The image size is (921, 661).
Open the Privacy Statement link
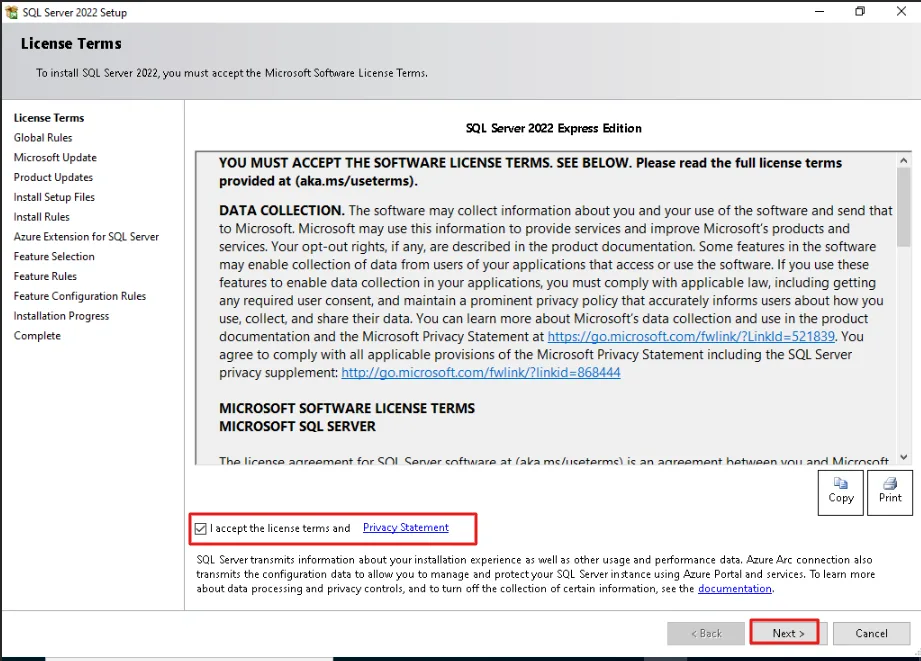tap(406, 528)
